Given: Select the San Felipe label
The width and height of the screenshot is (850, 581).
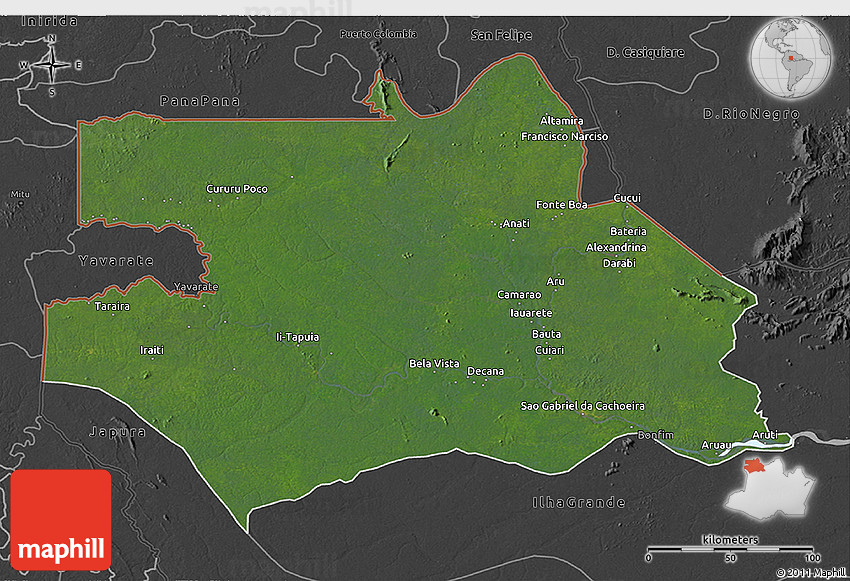Looking at the screenshot, I should tap(501, 35).
